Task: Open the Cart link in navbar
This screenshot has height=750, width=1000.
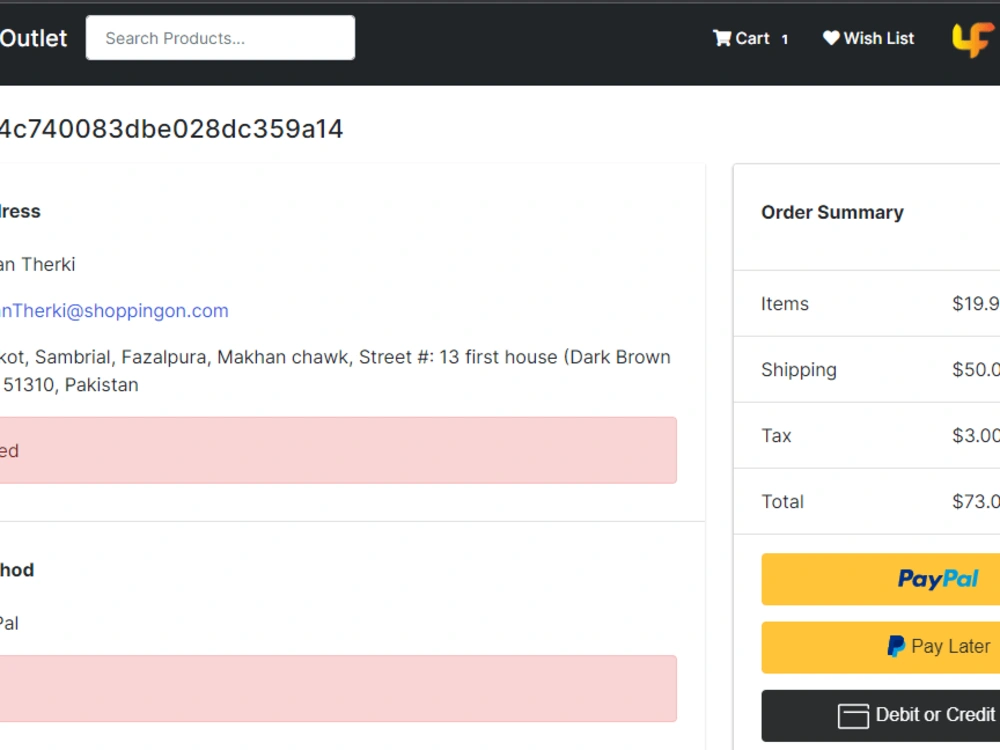Action: [751, 38]
